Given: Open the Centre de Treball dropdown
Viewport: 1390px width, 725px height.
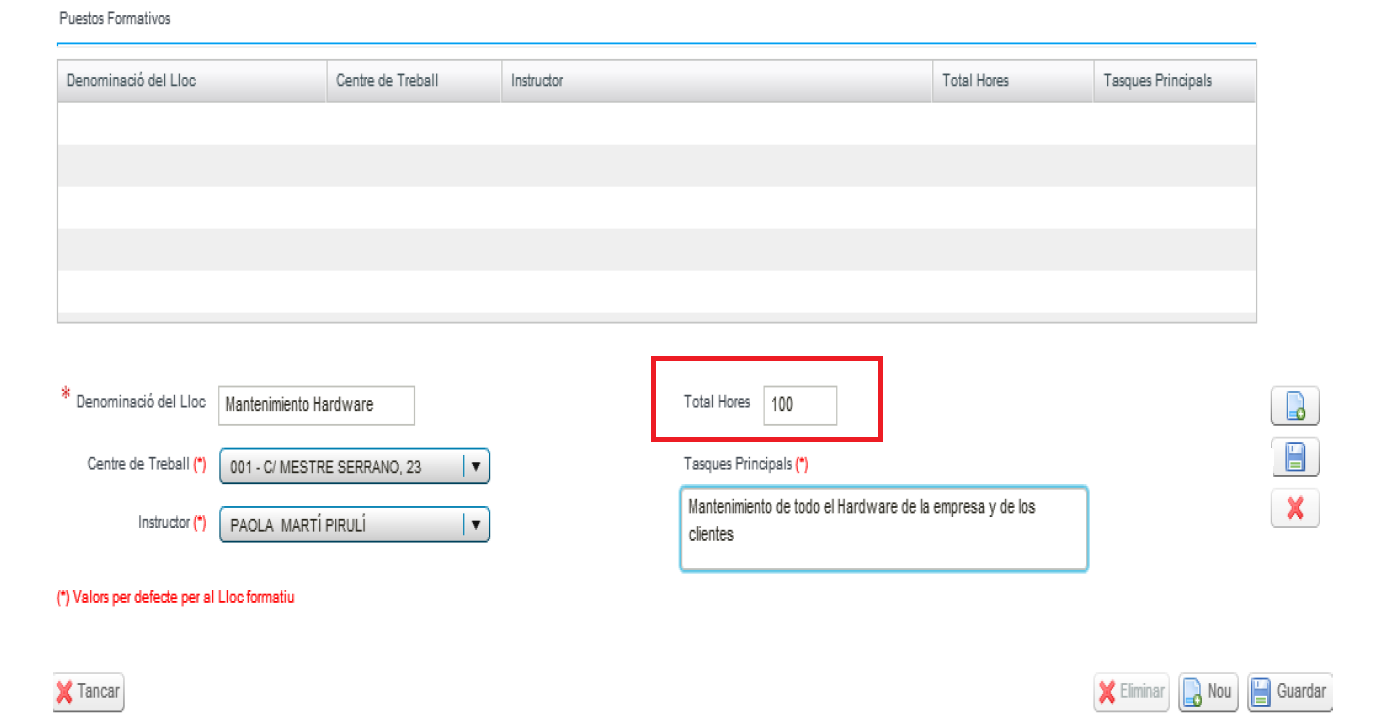Looking at the screenshot, I should [x=354, y=466].
